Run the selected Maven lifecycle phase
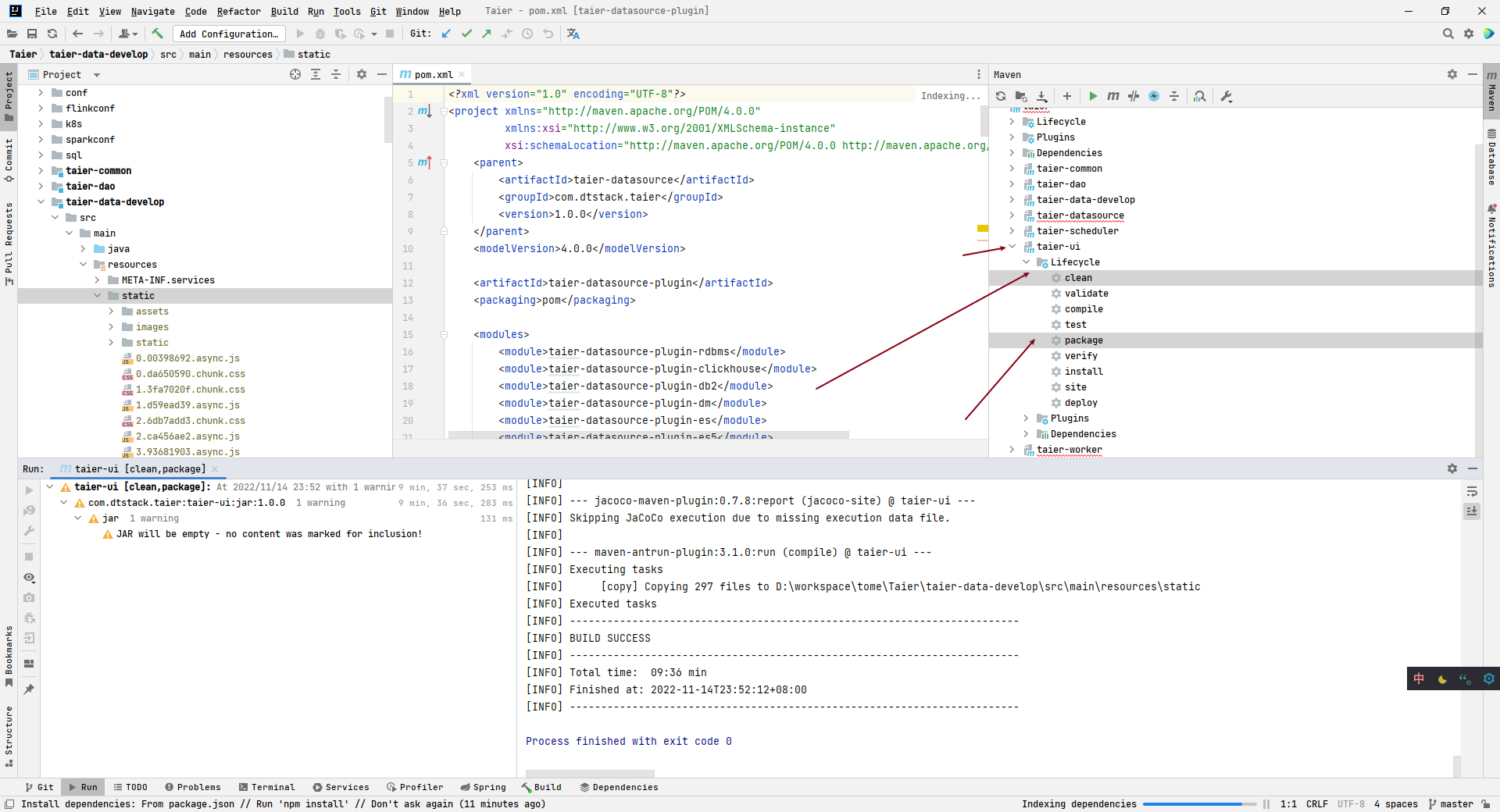 point(1092,96)
